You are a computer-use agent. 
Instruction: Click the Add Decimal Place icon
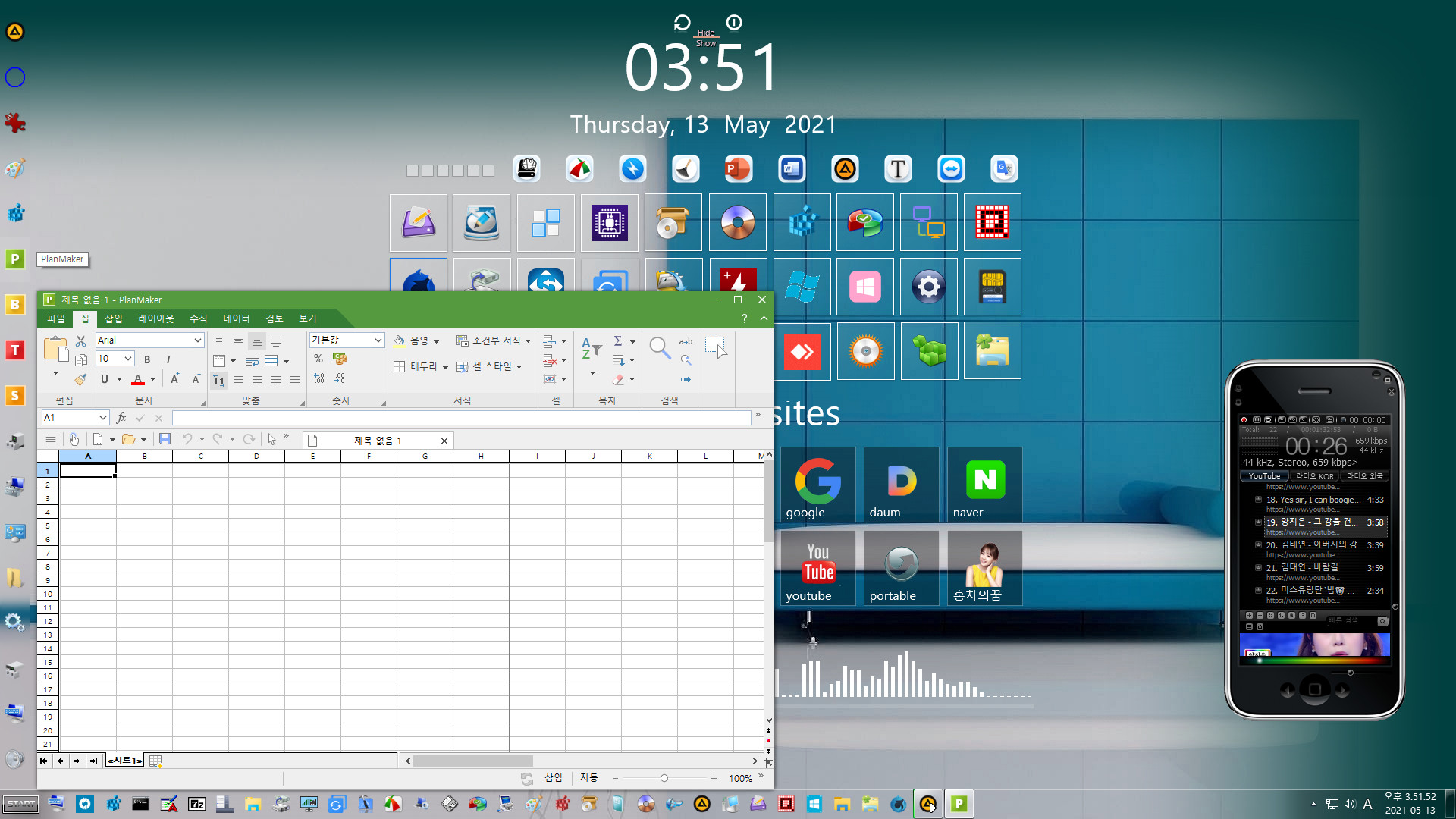tap(318, 378)
